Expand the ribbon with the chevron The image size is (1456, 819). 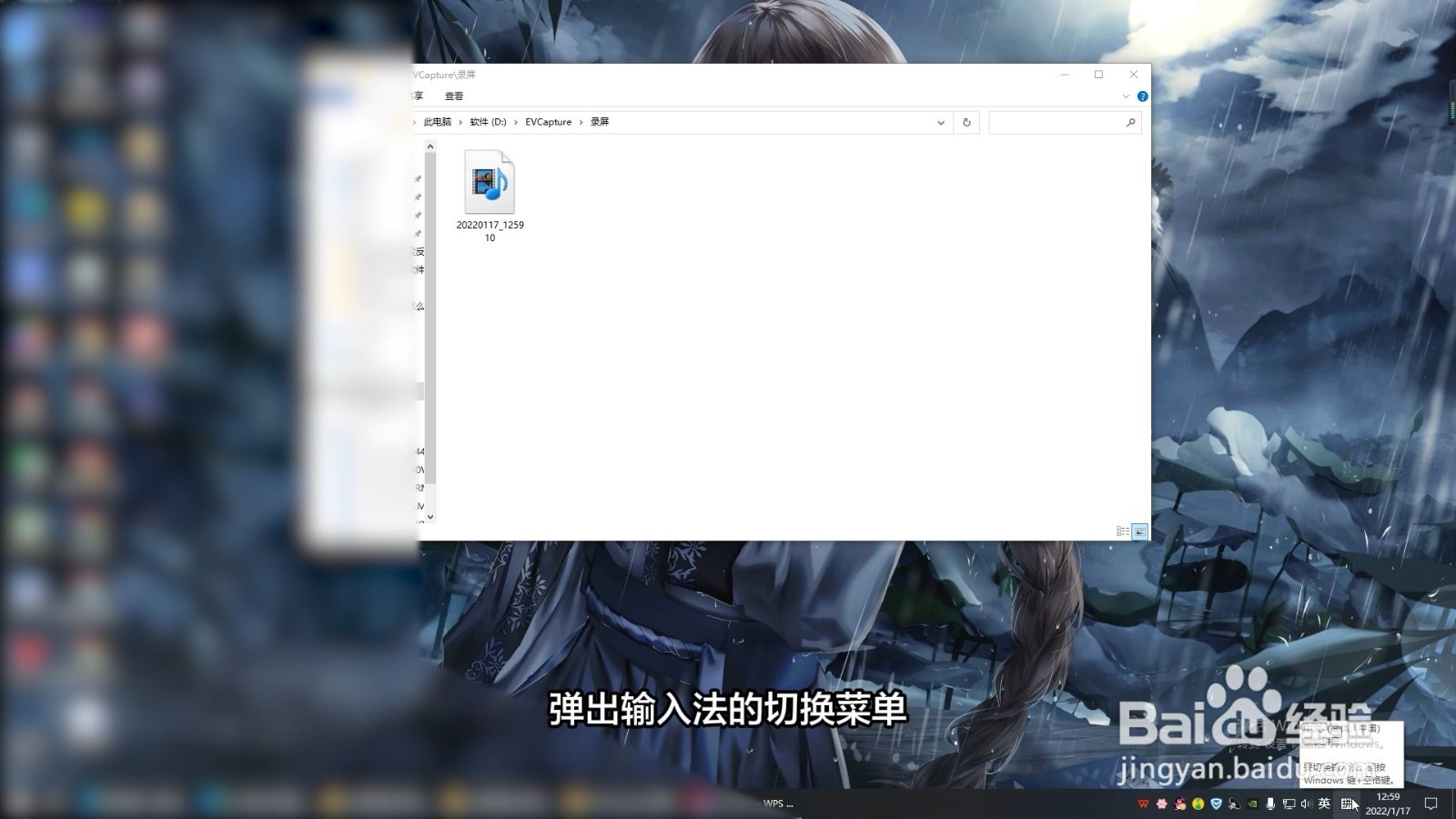[1126, 96]
